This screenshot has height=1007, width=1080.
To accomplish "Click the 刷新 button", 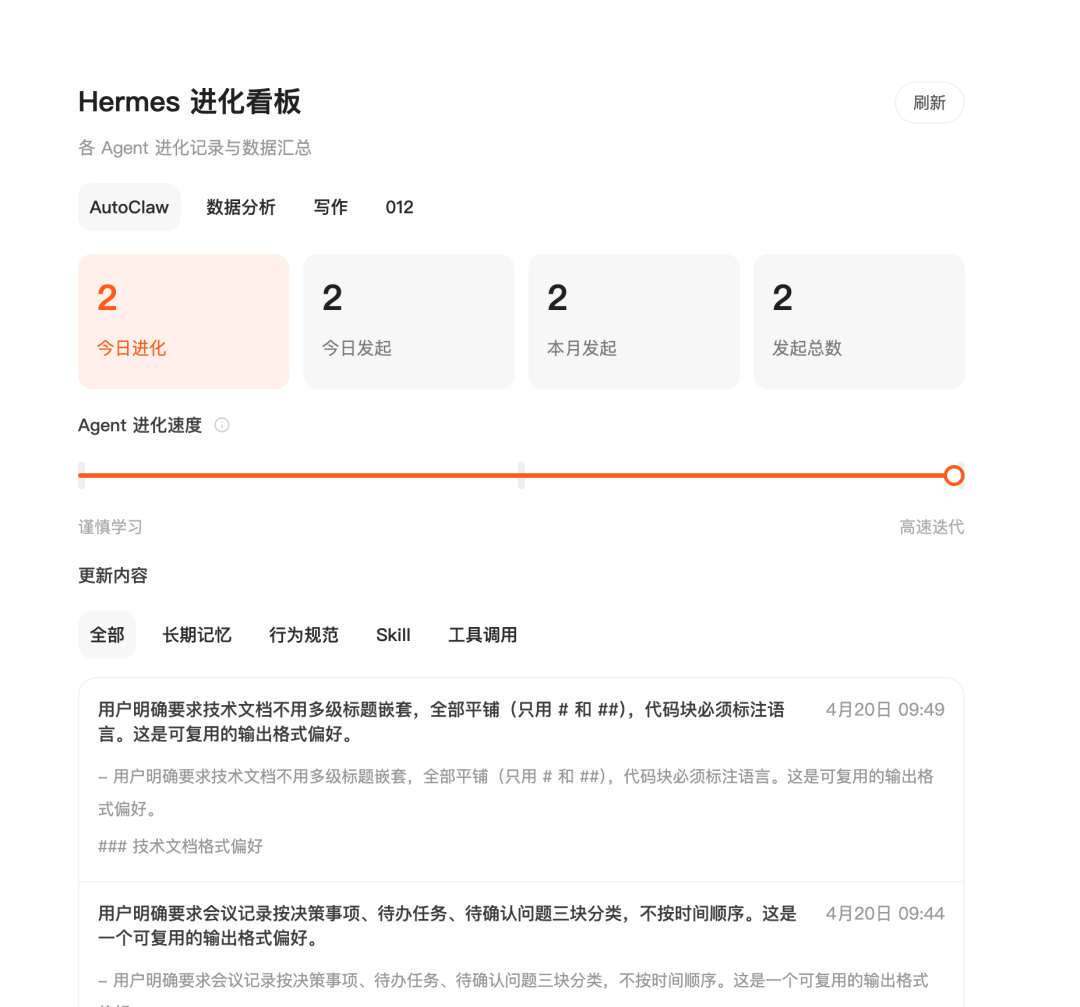I will 929,102.
